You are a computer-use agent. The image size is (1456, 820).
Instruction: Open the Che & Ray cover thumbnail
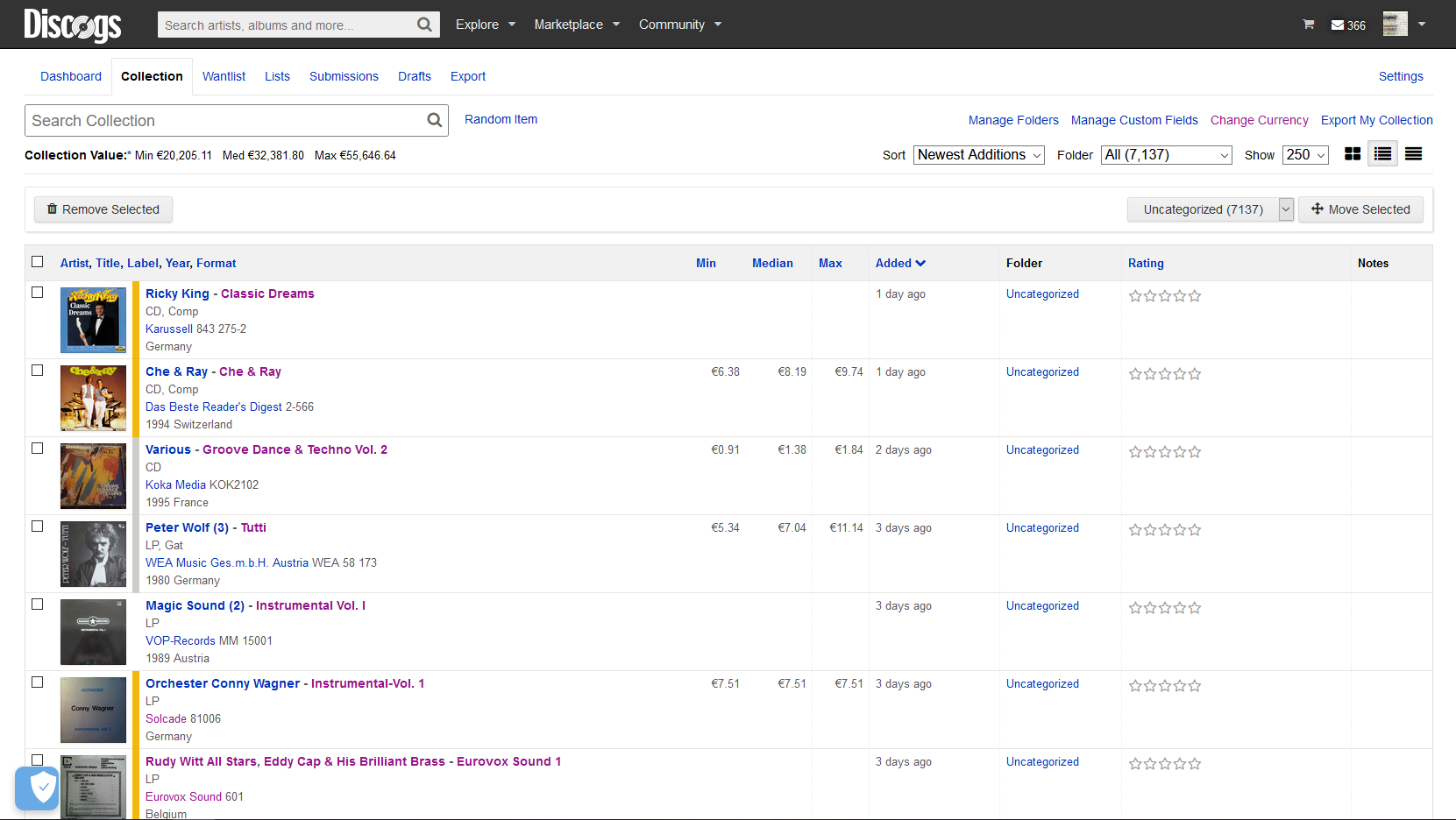point(93,398)
